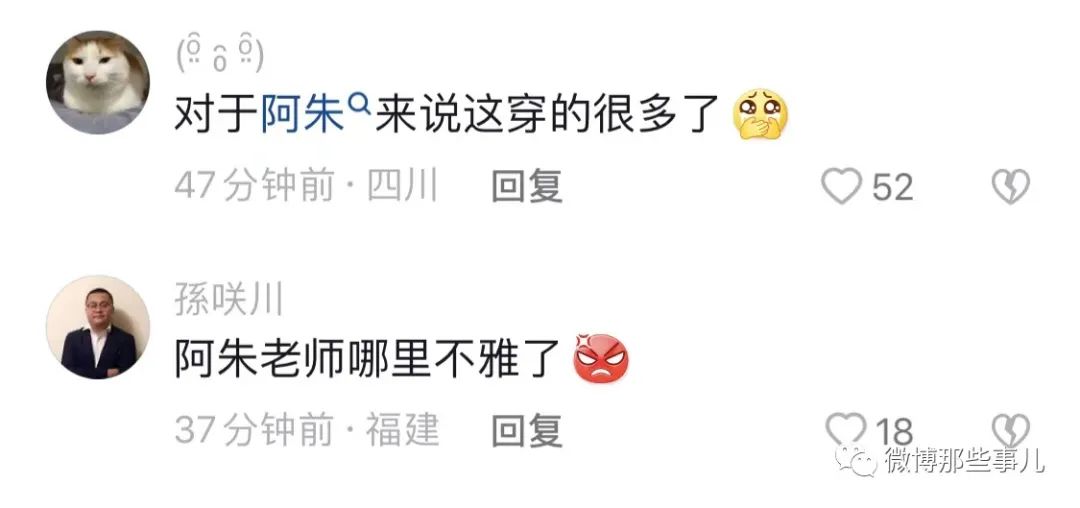Tap the 37分钟前 · 福建 timestamp
The width and height of the screenshot is (1080, 508).
[x=307, y=430]
